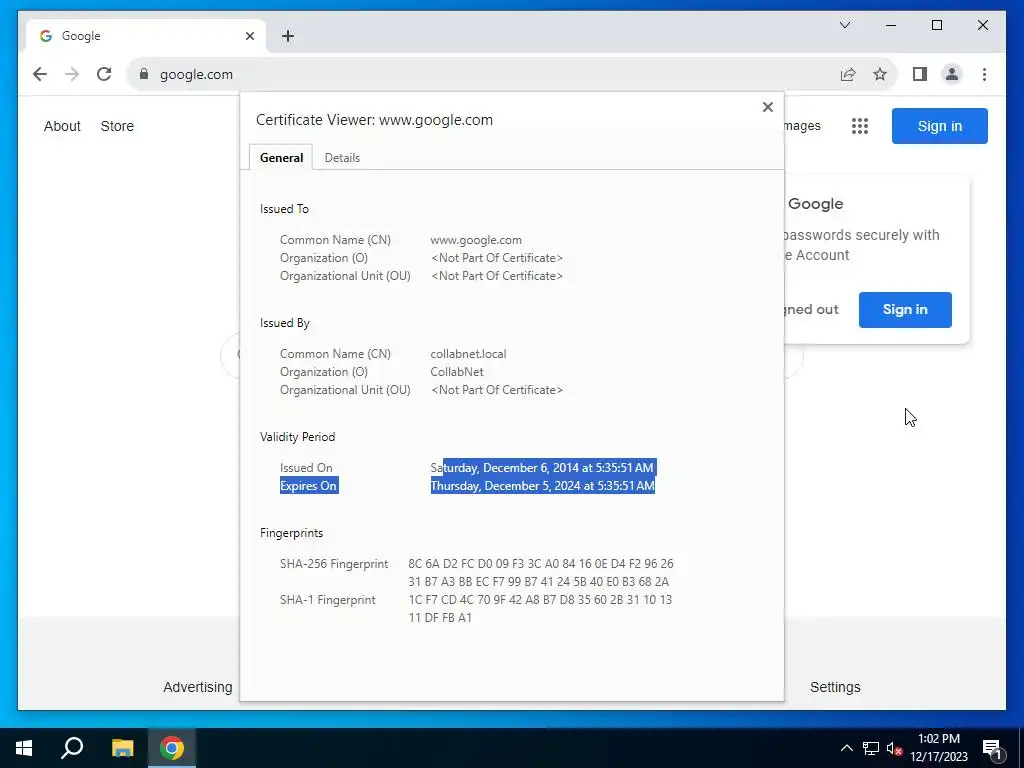Screen dimensions: 1024x768
Task: Click the Images link in header
Action: click(x=803, y=125)
